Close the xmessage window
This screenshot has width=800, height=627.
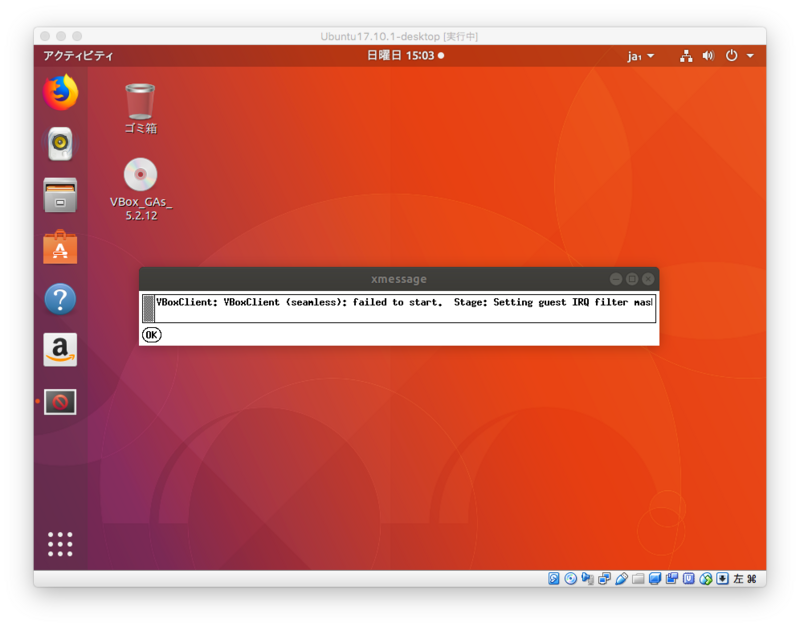pyautogui.click(x=648, y=279)
